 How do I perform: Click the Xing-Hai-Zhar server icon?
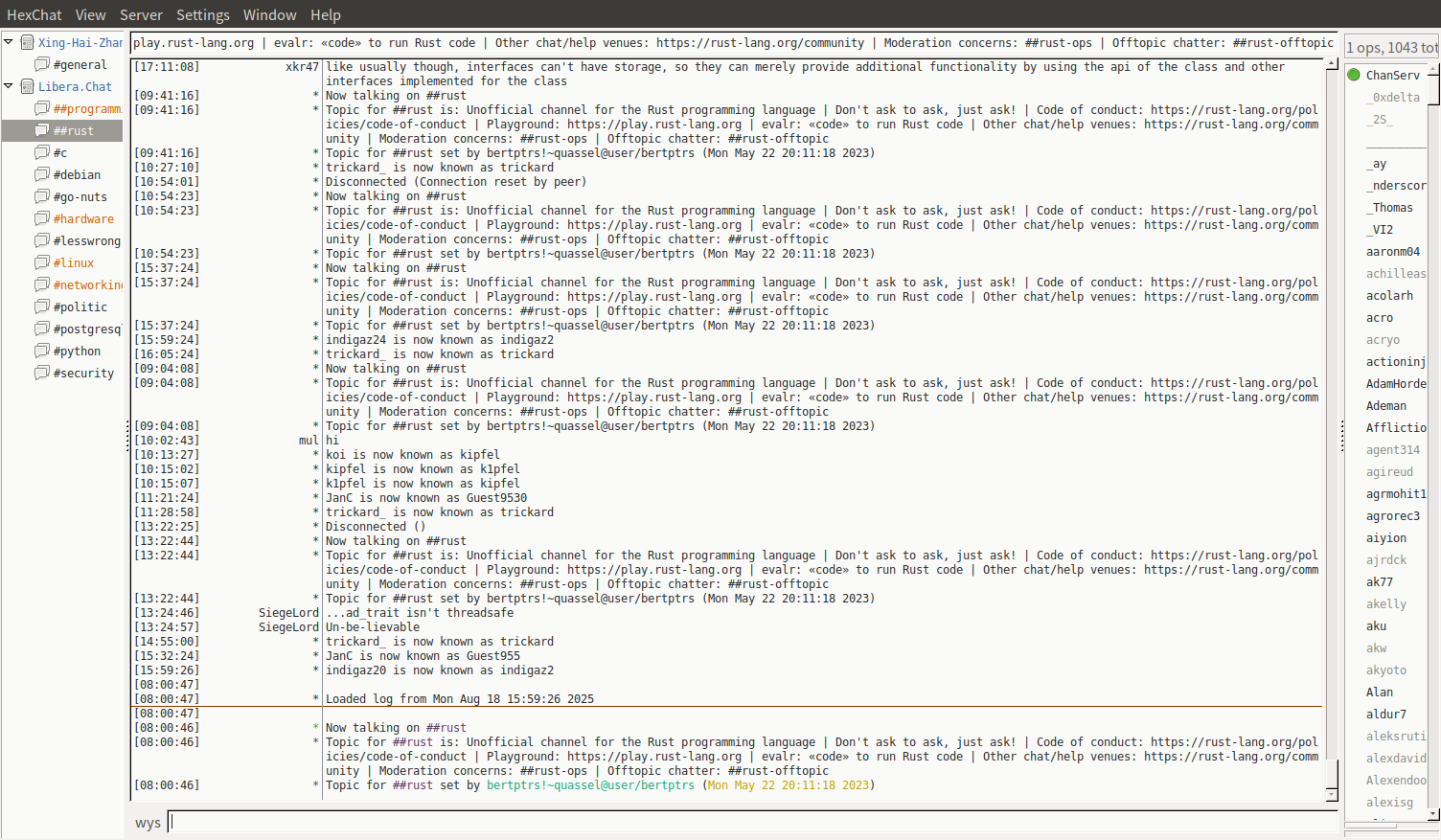click(28, 42)
